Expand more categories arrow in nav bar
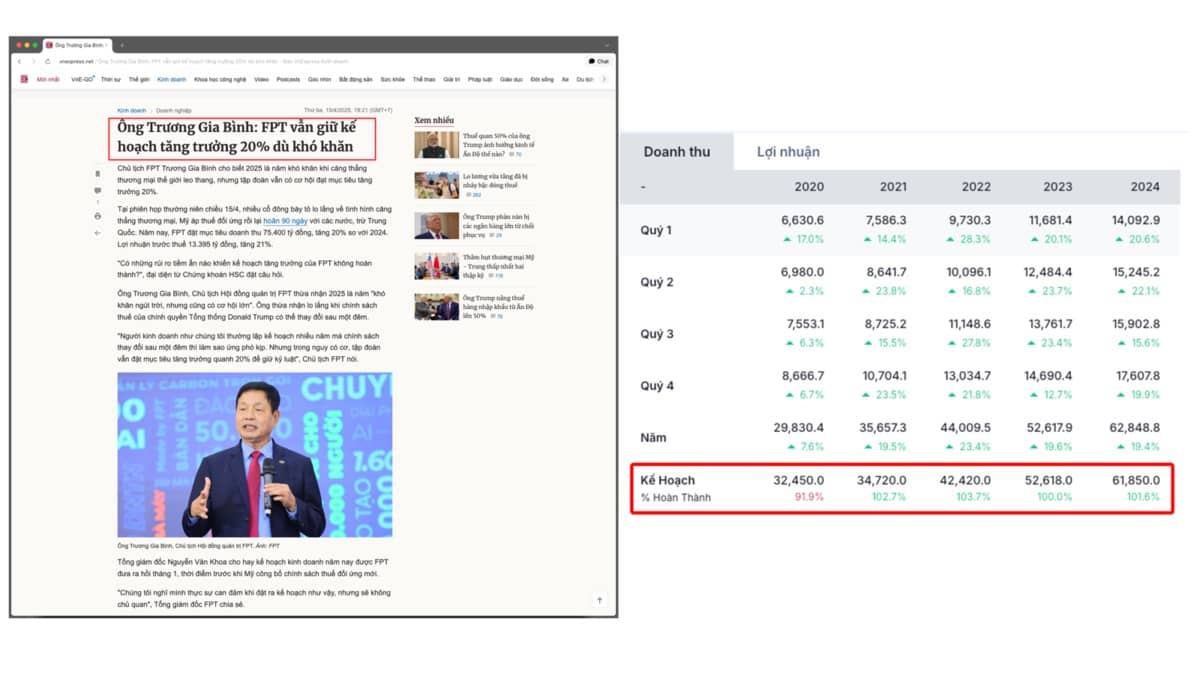 [x=603, y=79]
